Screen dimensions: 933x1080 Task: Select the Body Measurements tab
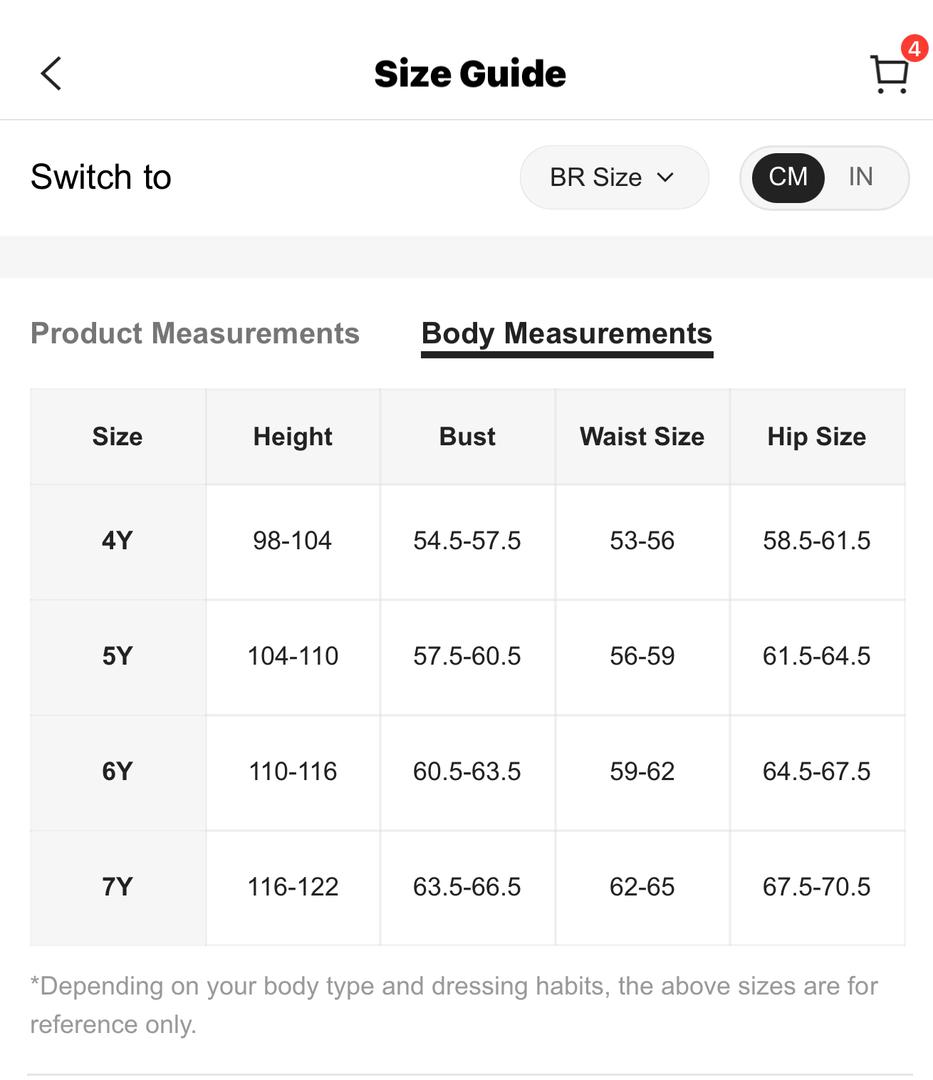(567, 335)
